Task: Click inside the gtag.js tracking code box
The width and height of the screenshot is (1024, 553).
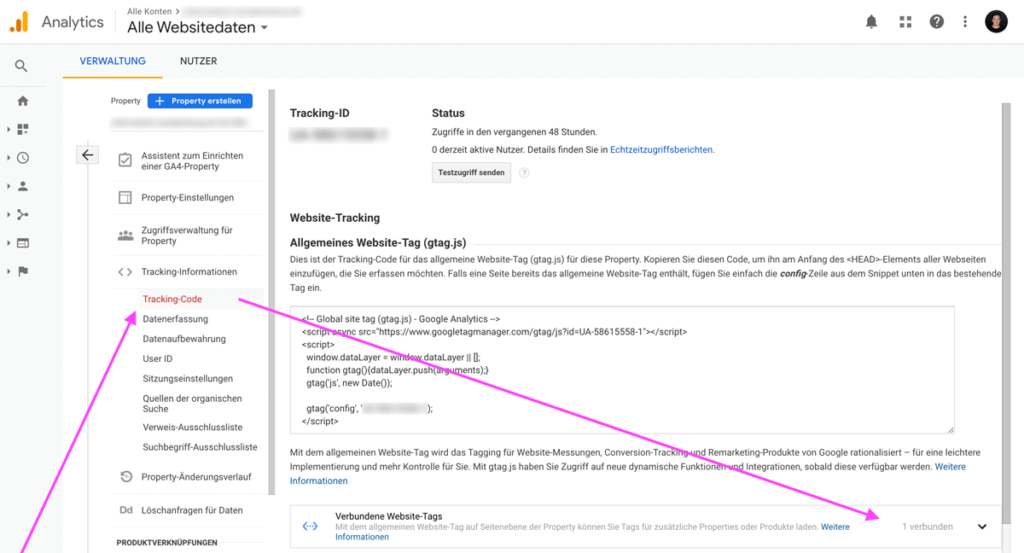Action: coord(620,370)
